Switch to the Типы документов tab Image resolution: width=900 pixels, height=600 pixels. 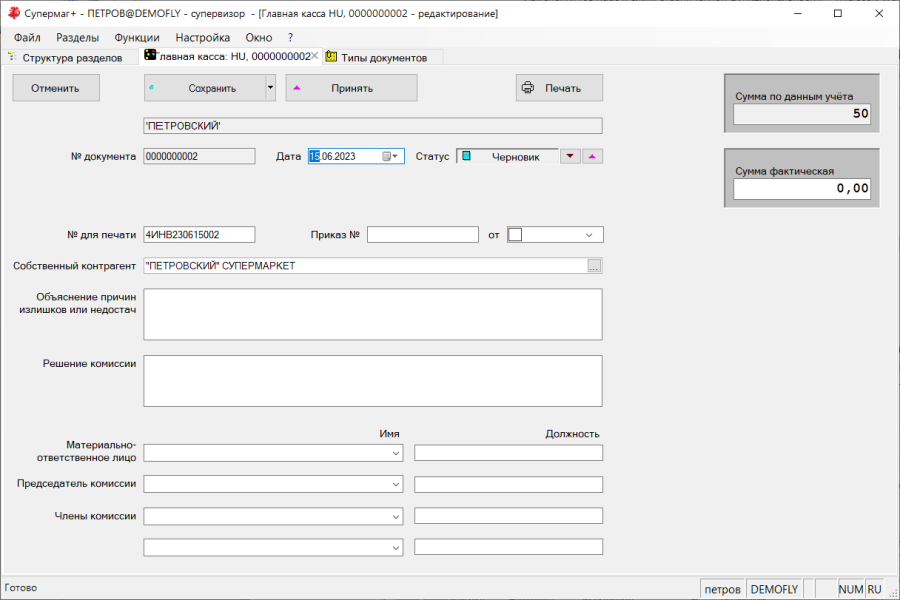tap(383, 58)
